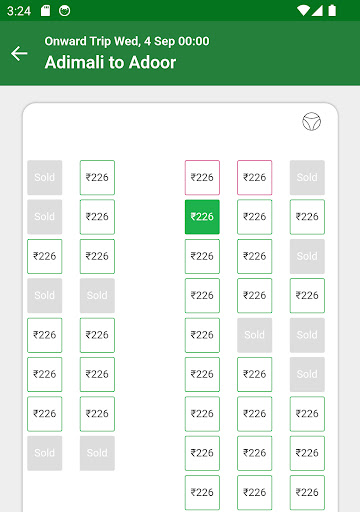The height and width of the screenshot is (512, 360).
Task: Tap the cellular signal strength icon
Action: [x=317, y=11]
